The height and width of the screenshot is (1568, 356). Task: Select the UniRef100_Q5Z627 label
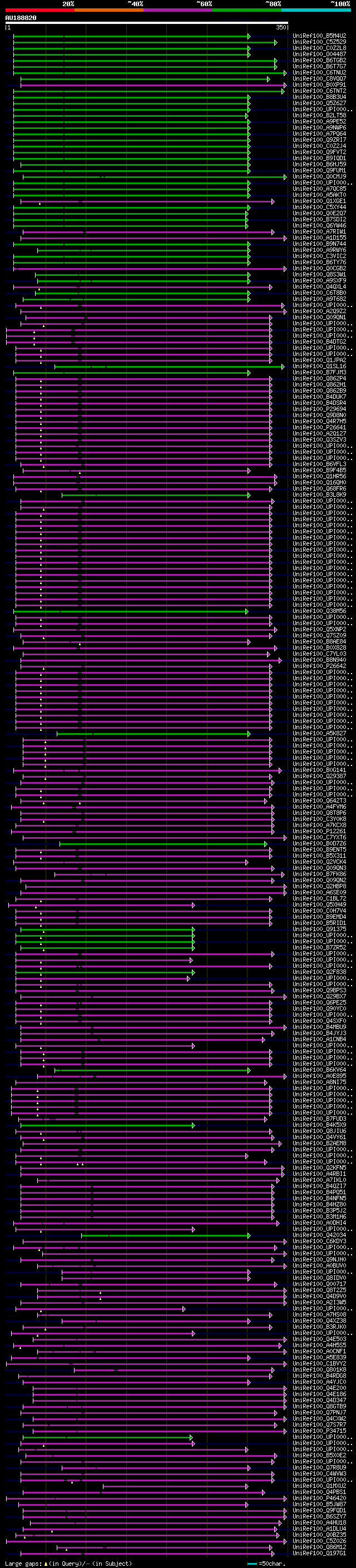[319, 103]
